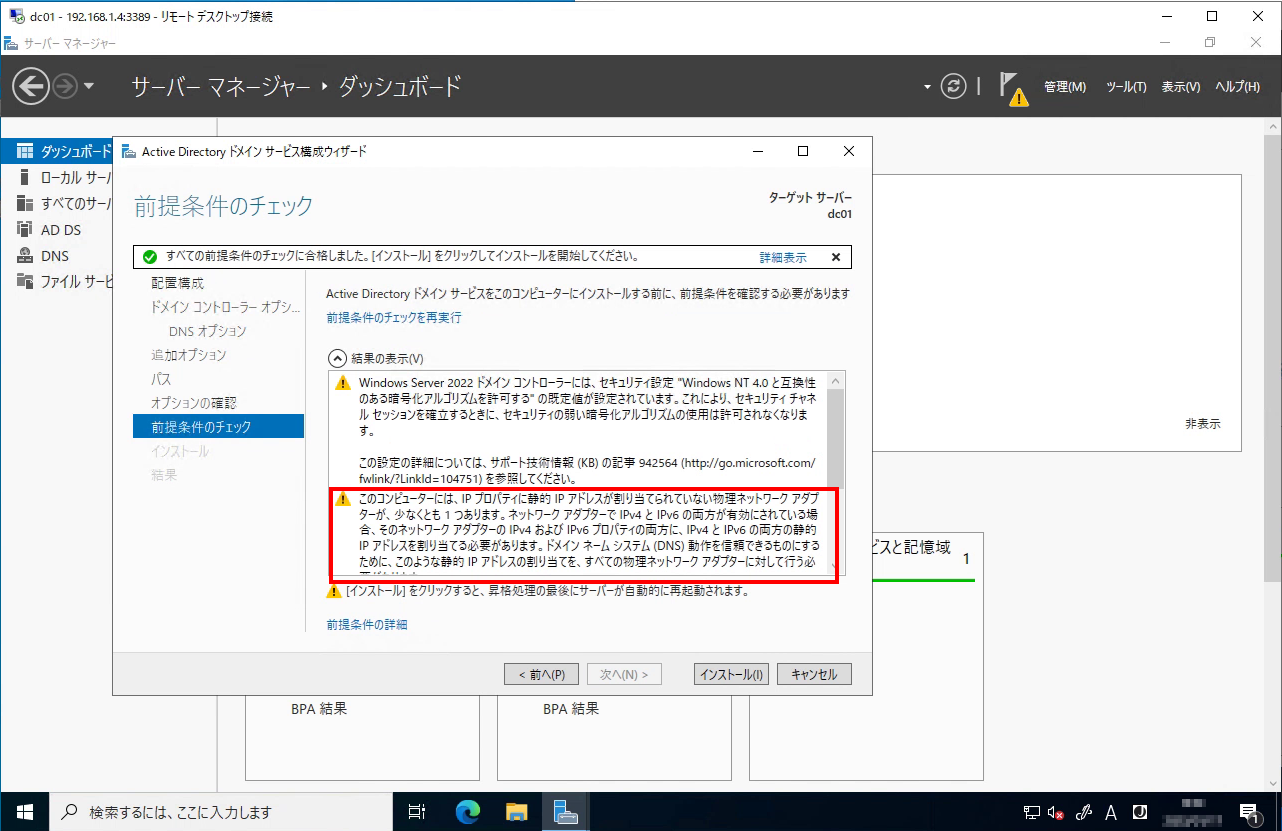Dismiss the prerequisites passed notification
The height and width of the screenshot is (831, 1282).
tap(836, 257)
